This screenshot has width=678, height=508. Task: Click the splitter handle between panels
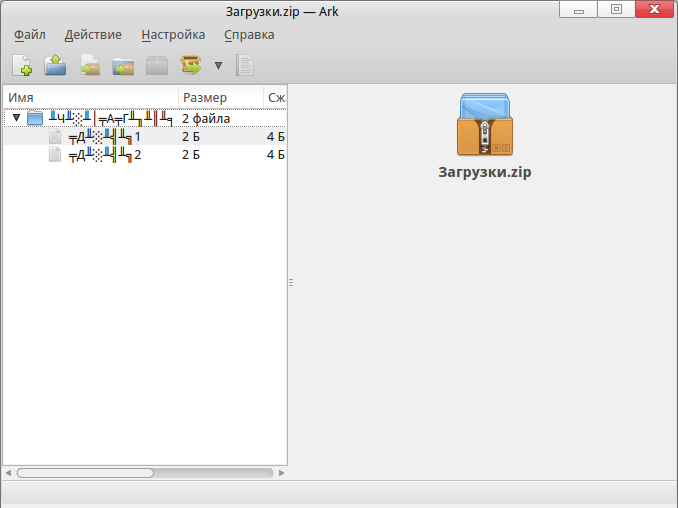coord(291,282)
